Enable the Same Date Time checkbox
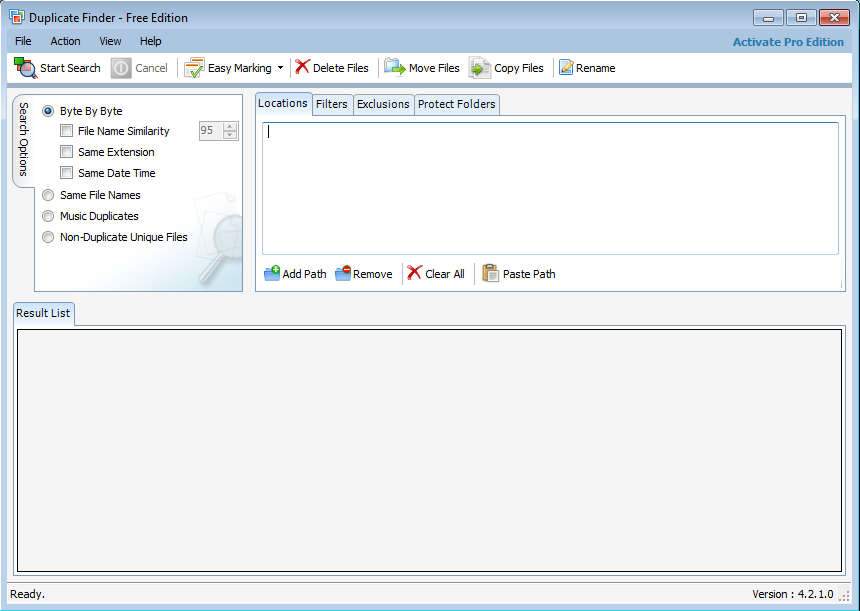860x611 pixels. pos(66,173)
